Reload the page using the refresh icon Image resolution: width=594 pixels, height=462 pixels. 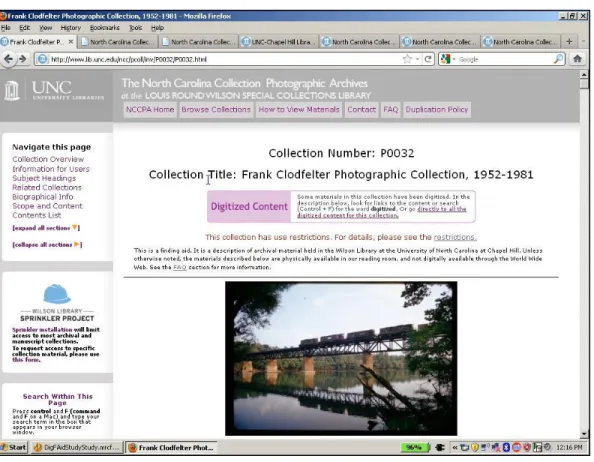(x=428, y=59)
